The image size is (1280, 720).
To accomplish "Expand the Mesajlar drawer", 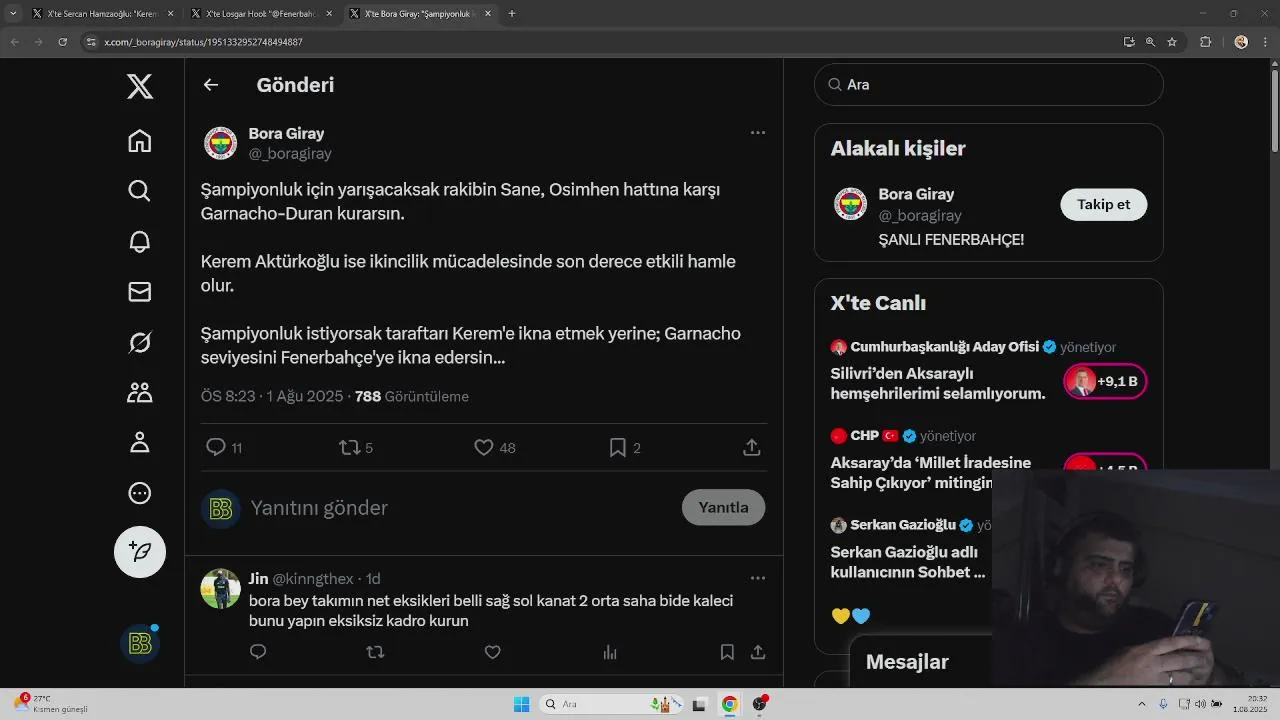I will pos(907,662).
